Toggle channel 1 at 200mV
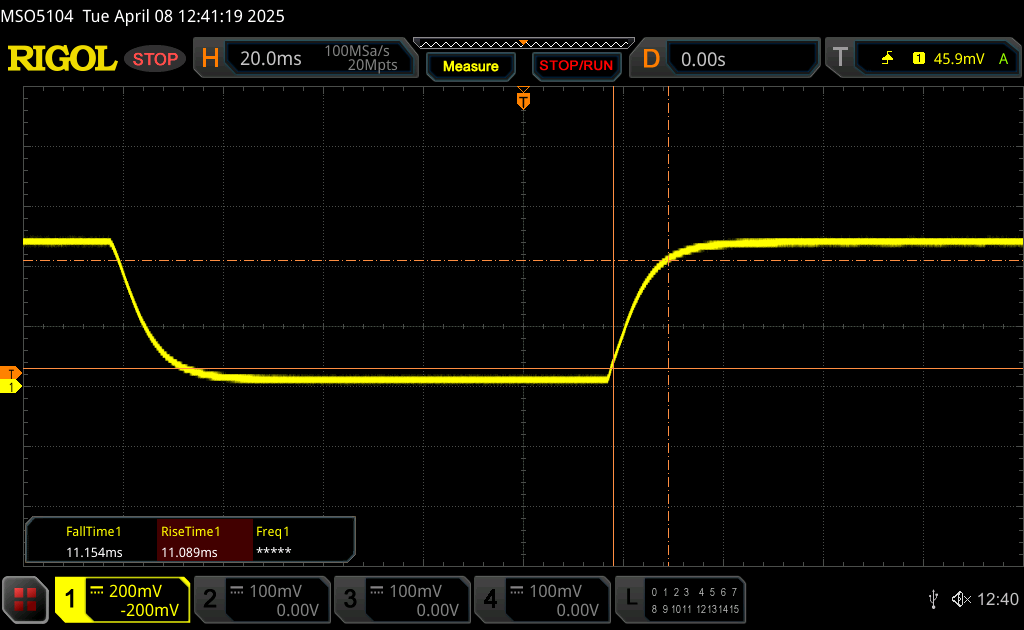Screen dimensions: 1024x630 pos(122,599)
